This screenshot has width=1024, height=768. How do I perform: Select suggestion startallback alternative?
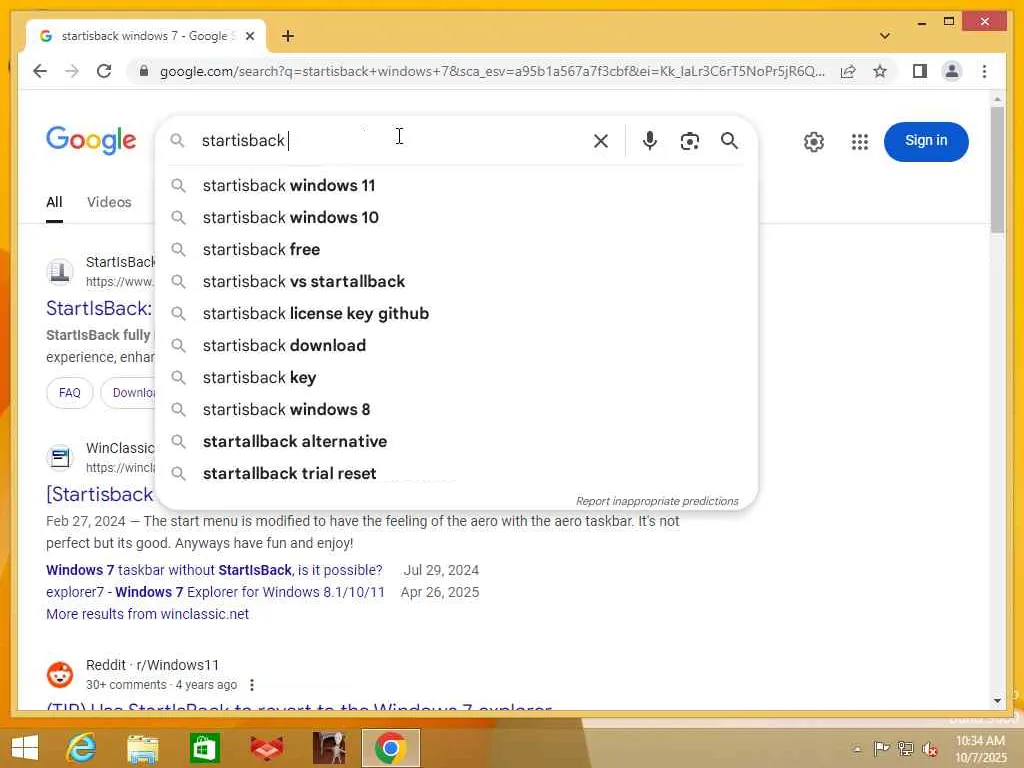[457, 441]
